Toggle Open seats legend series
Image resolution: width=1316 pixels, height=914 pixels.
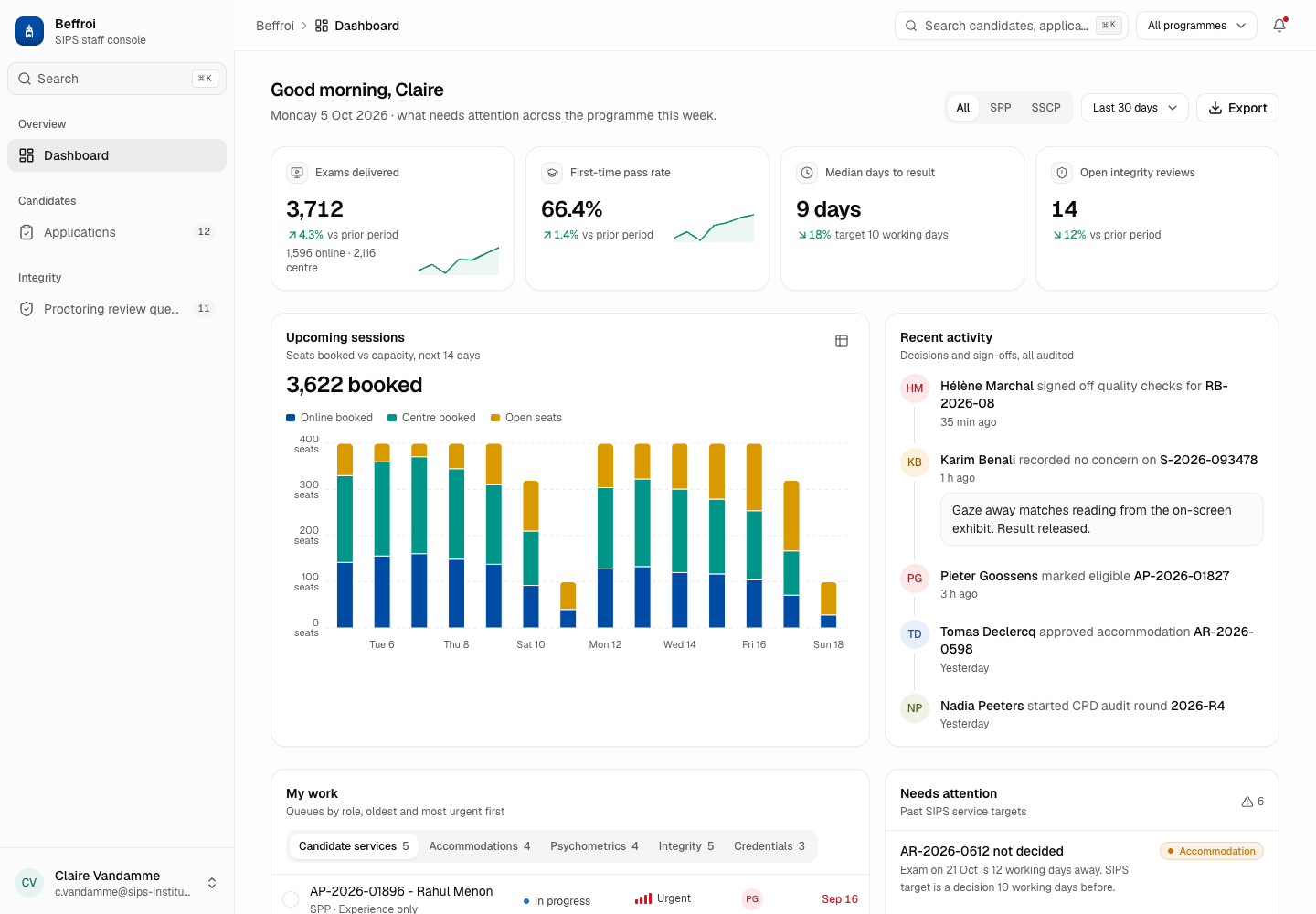[526, 418]
